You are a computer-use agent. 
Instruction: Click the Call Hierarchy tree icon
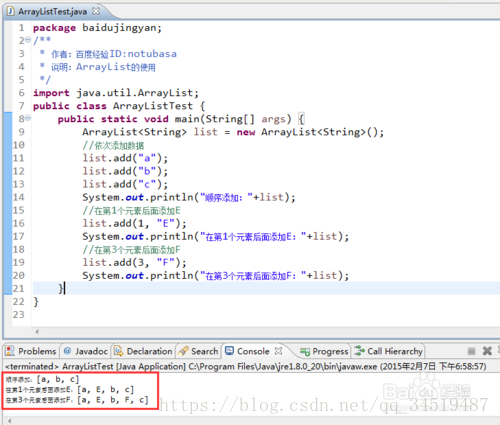tap(359, 351)
